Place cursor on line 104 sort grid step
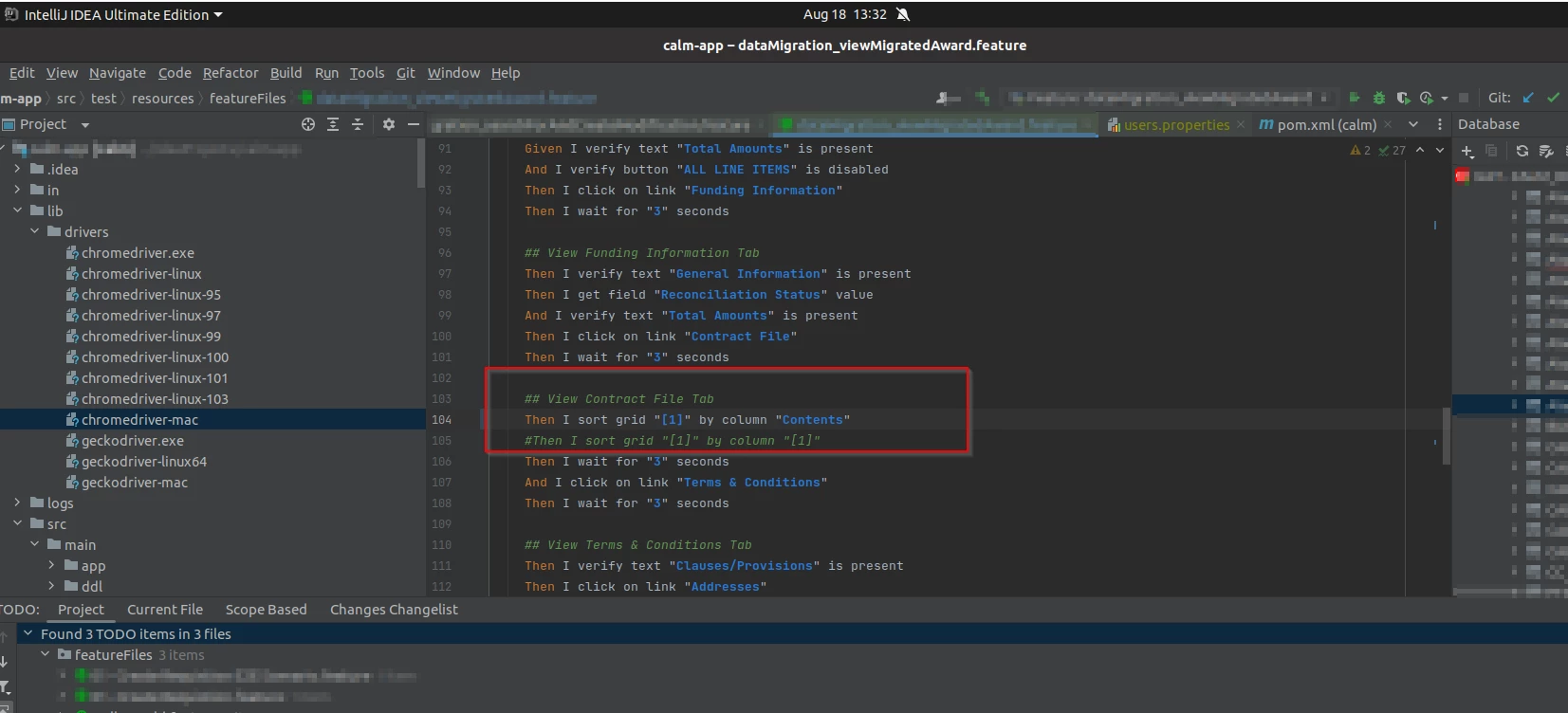 688,420
